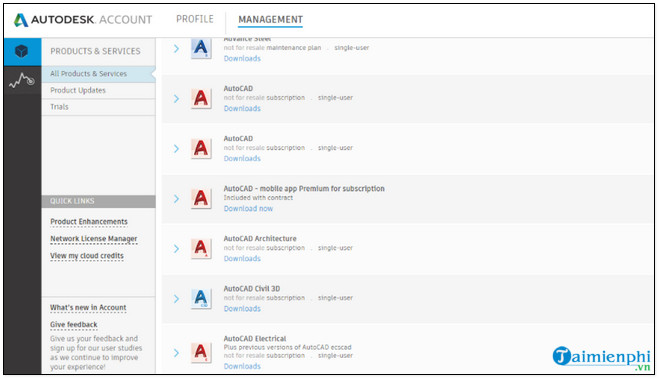
Task: Open What's new in Account link
Action: click(x=88, y=308)
